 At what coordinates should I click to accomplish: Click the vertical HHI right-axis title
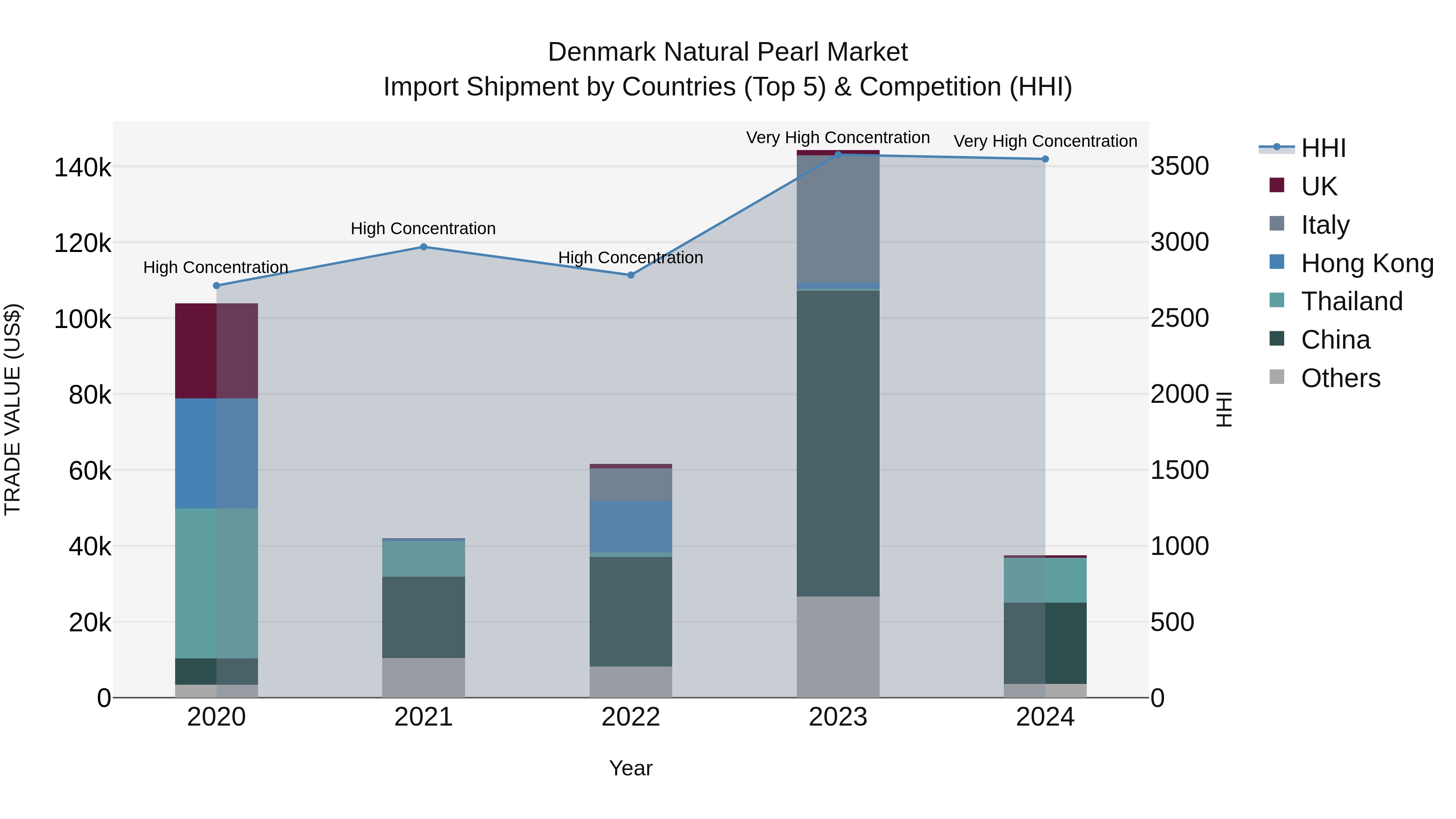pos(1224,409)
